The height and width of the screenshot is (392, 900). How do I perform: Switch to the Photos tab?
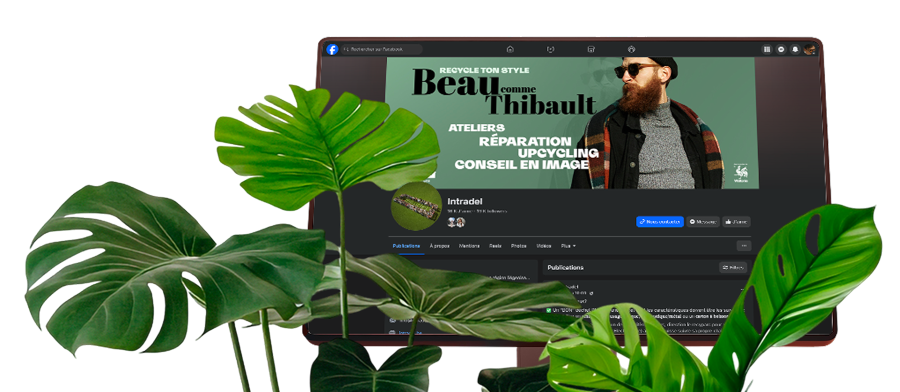518,246
